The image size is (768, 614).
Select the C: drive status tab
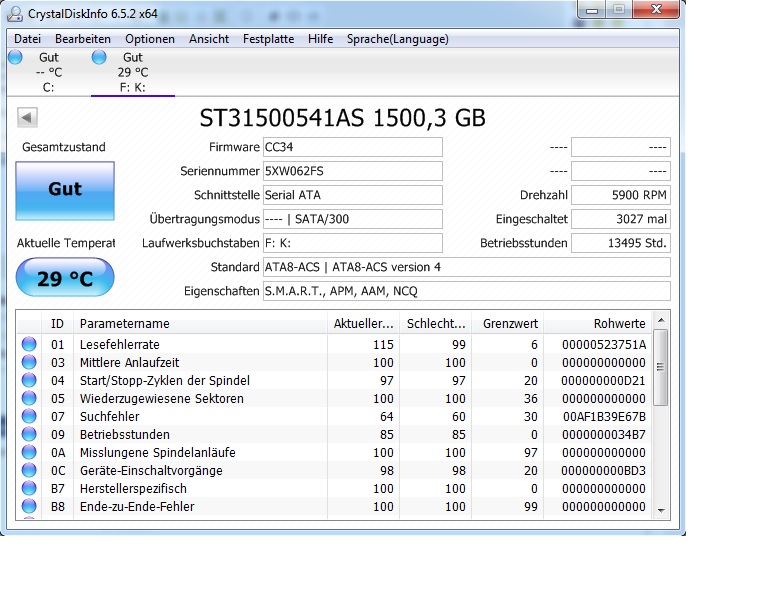48,72
